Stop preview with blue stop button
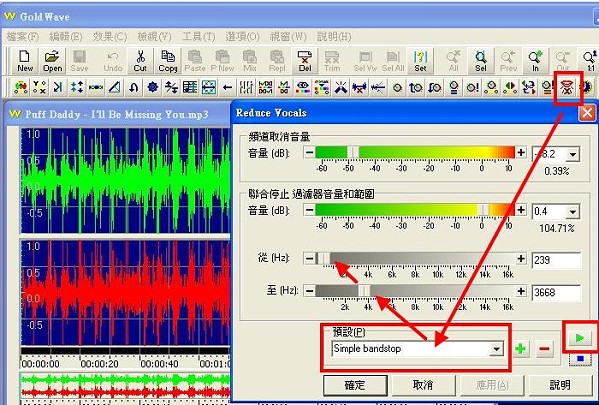 [580, 359]
